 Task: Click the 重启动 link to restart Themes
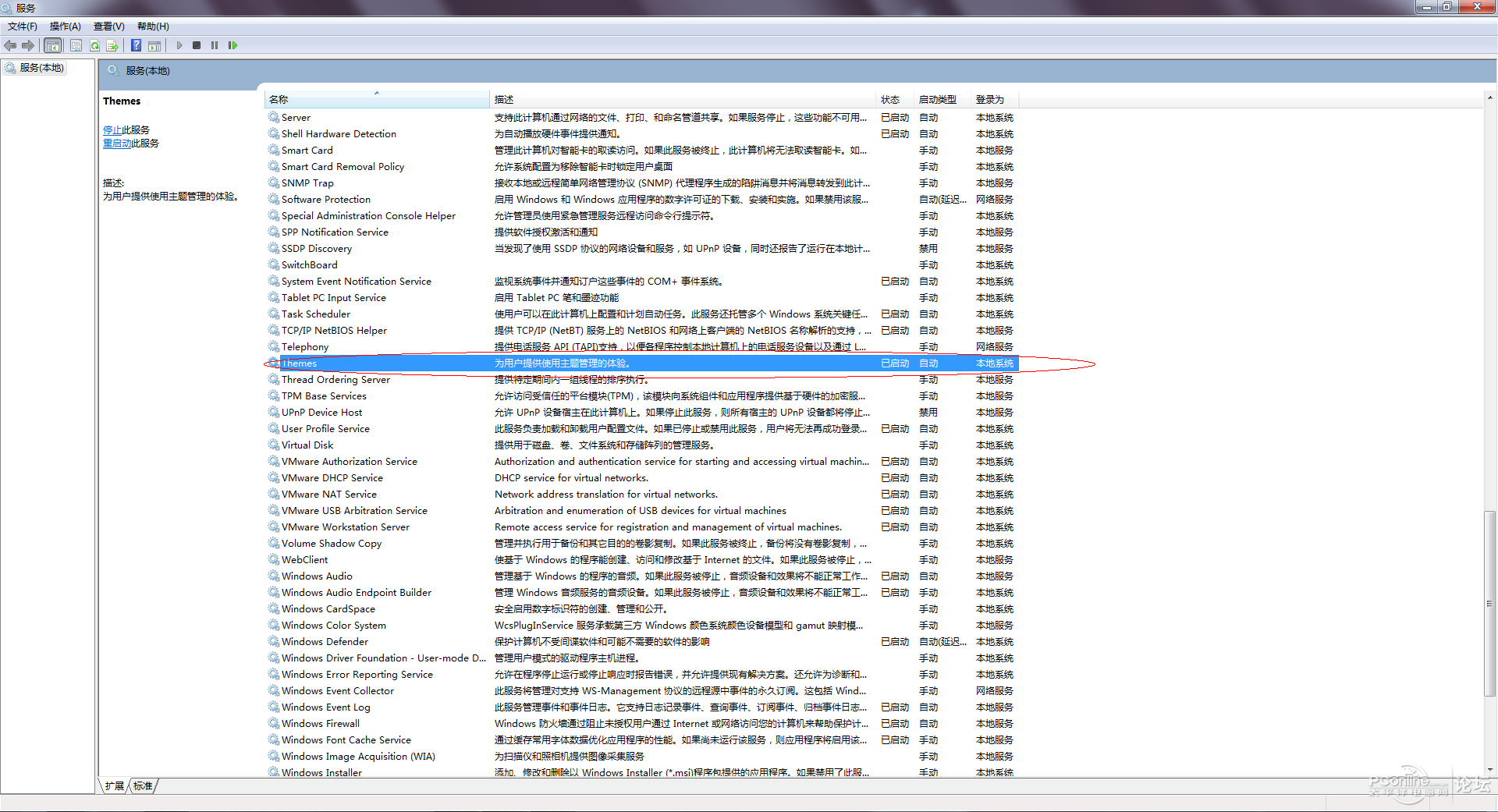pyautogui.click(x=117, y=144)
